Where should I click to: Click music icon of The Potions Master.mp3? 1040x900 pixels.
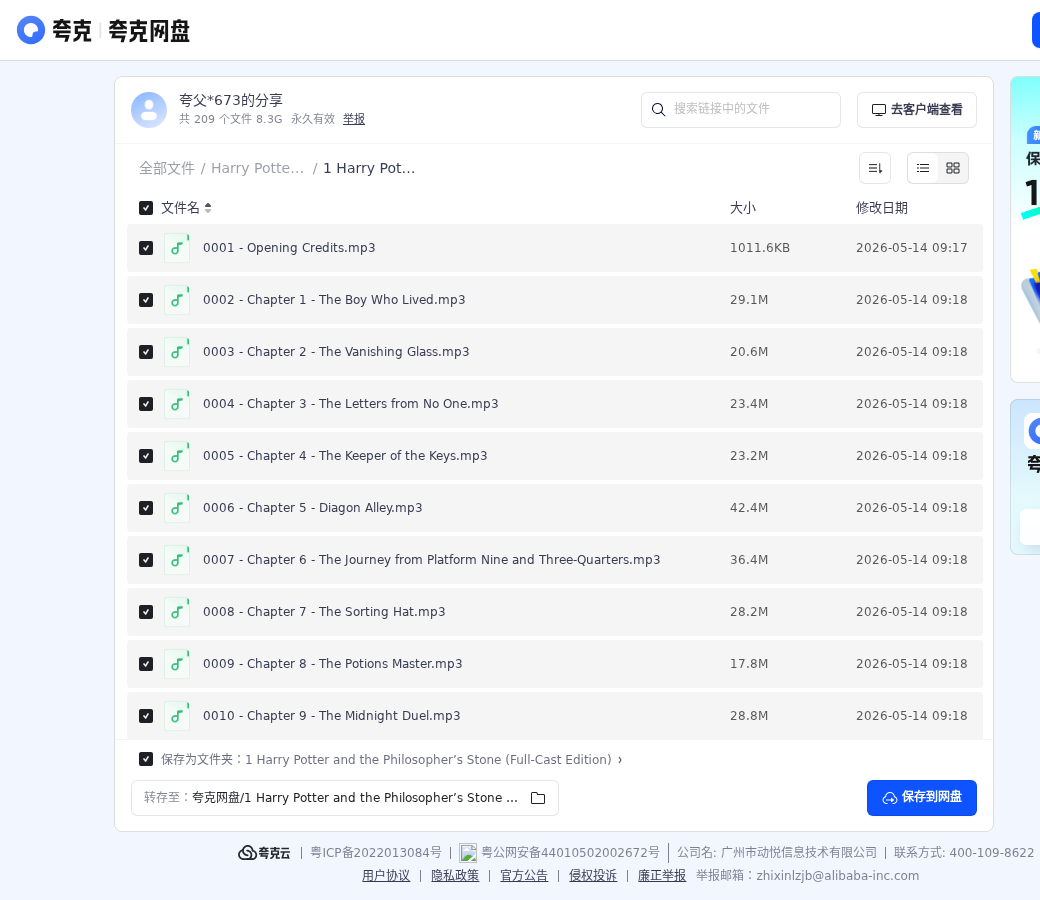click(177, 664)
